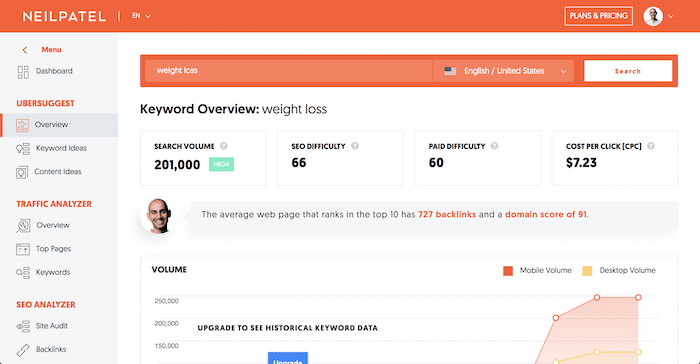Image resolution: width=700 pixels, height=364 pixels.
Task: Click the Dashboard grid icon
Action: [23, 72]
